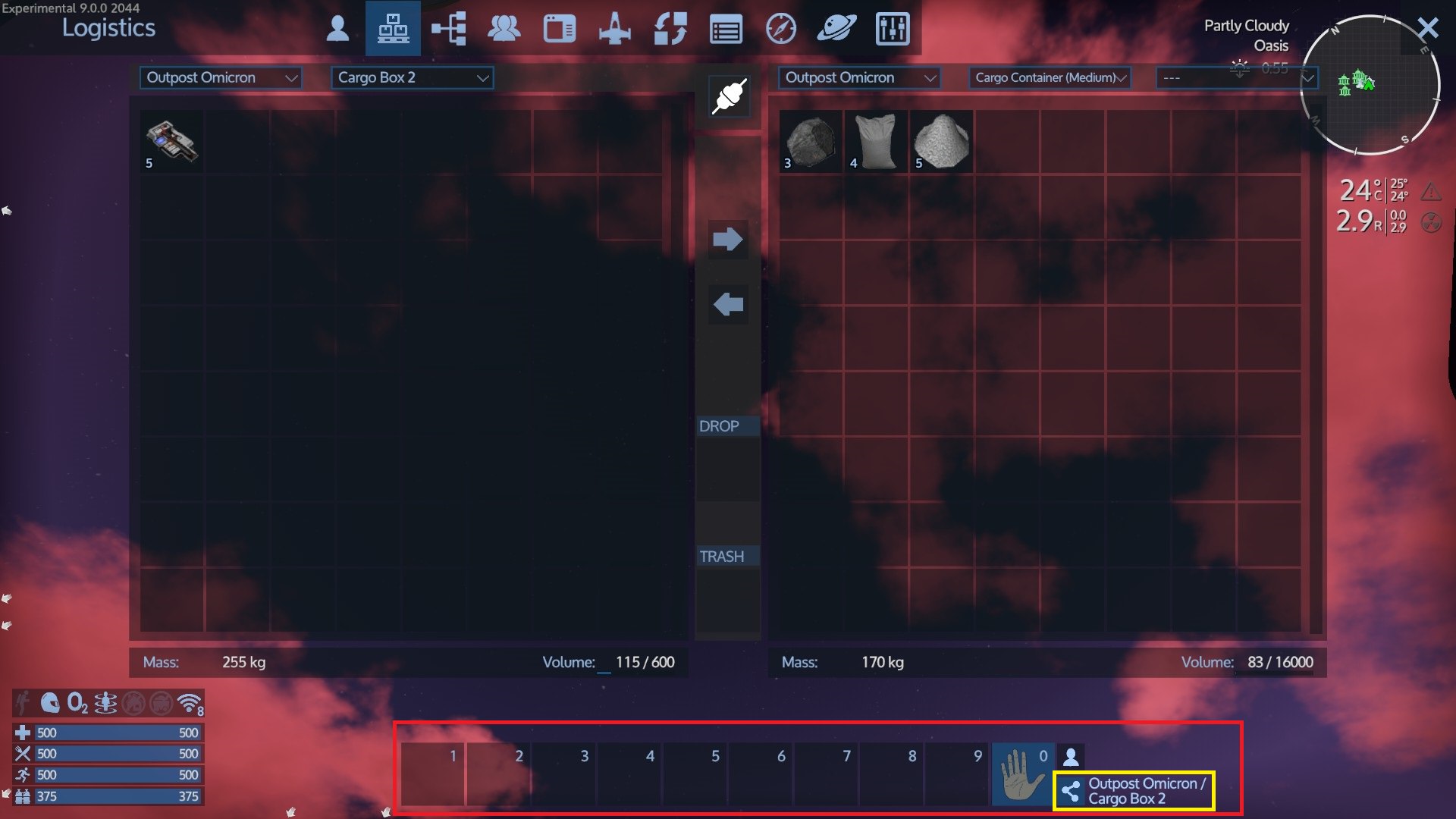1456x819 pixels.
Task: Select the network/connections panel icon
Action: (x=449, y=27)
